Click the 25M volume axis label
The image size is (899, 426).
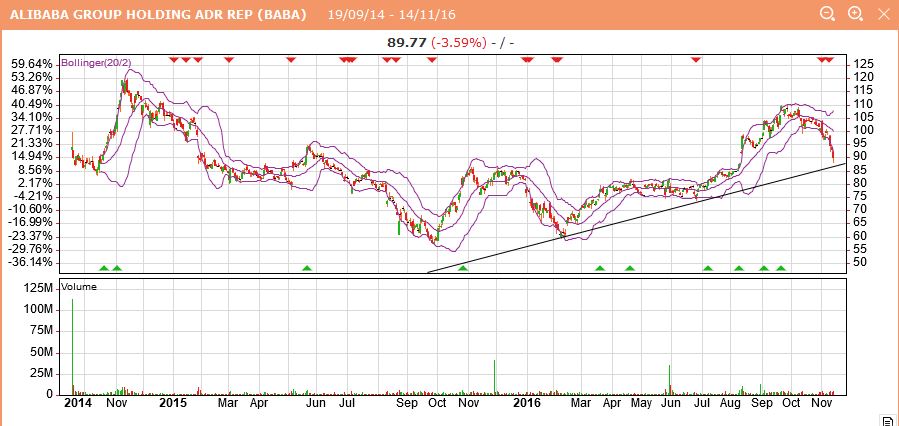41,373
